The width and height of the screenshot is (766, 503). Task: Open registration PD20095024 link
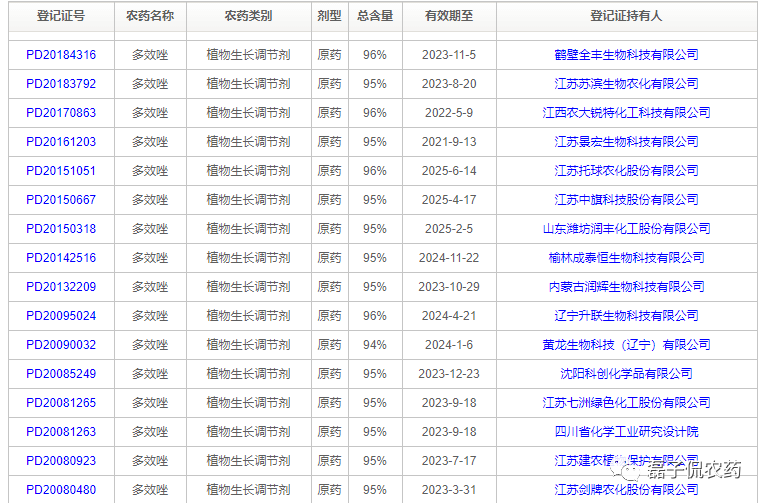coord(61,316)
